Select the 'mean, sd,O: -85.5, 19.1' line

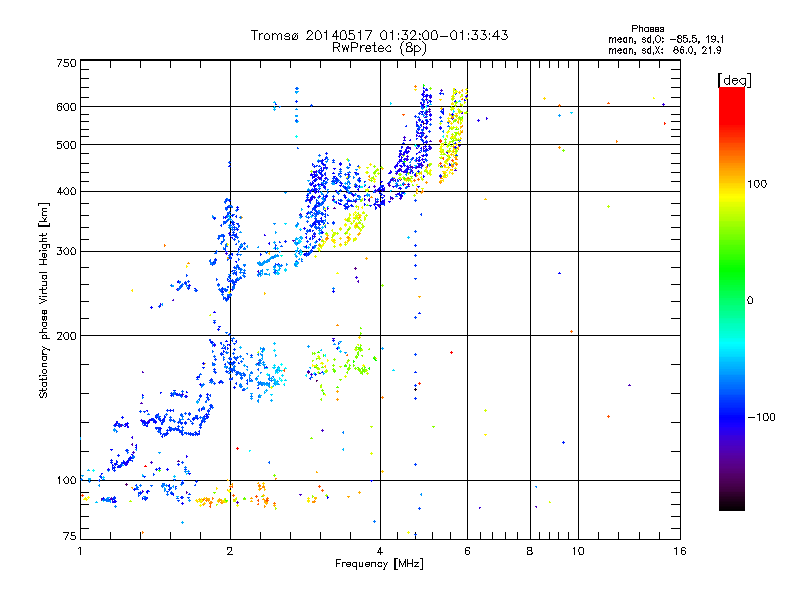point(666,39)
